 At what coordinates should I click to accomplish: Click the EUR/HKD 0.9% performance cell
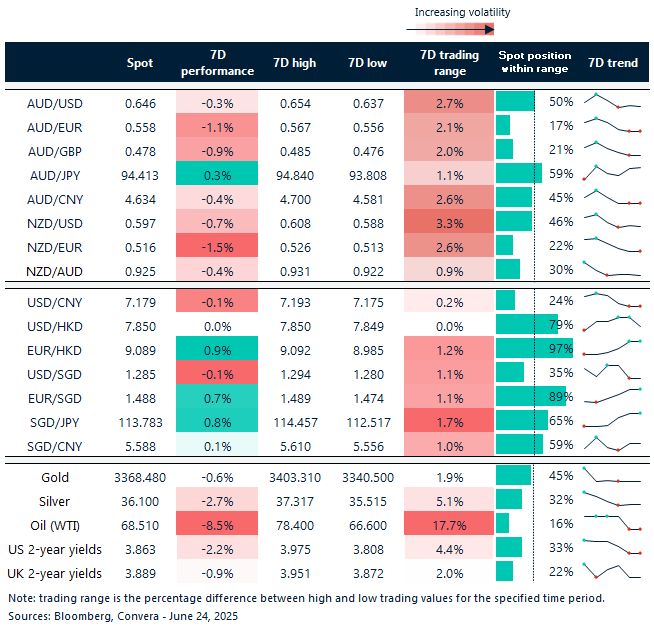pos(217,348)
